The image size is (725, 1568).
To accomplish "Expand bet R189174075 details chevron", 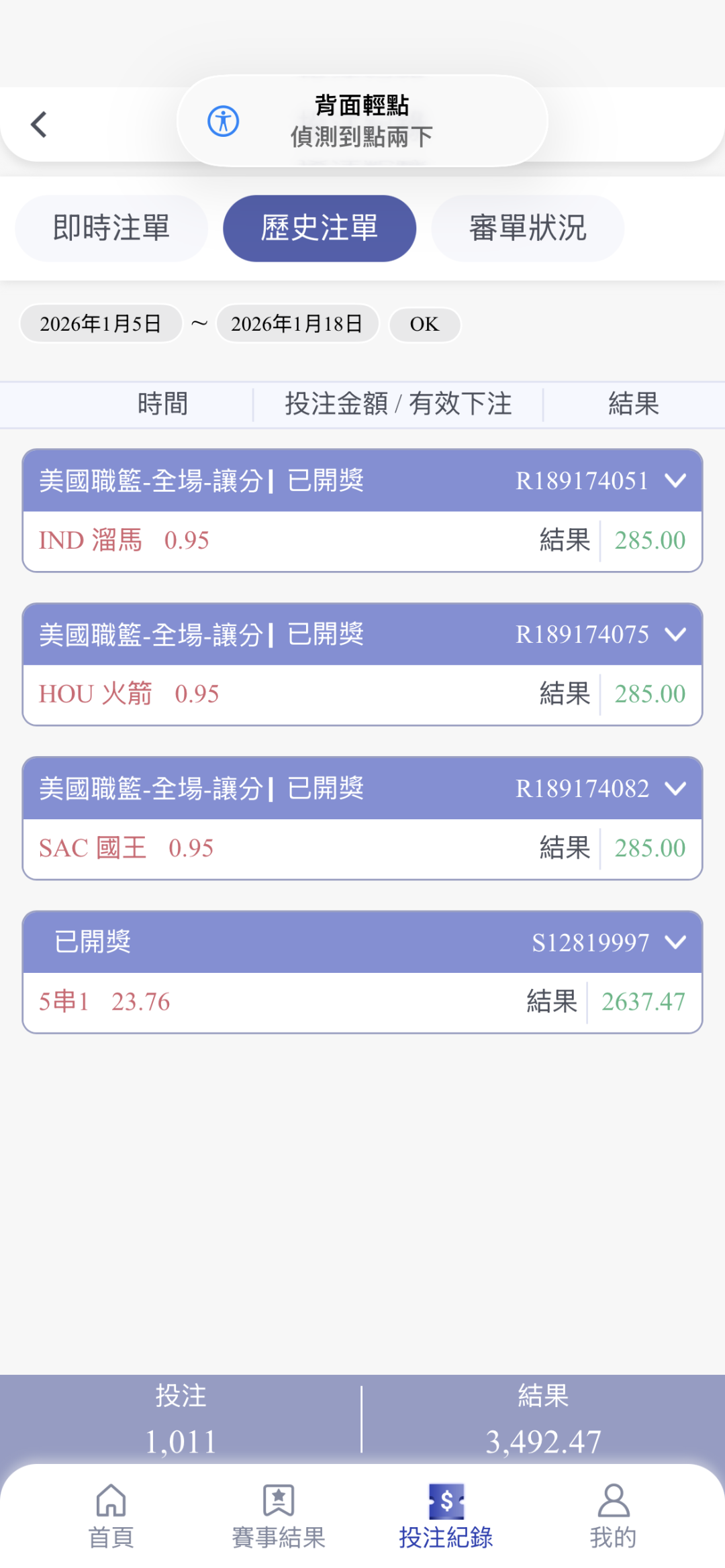I will tap(675, 634).
